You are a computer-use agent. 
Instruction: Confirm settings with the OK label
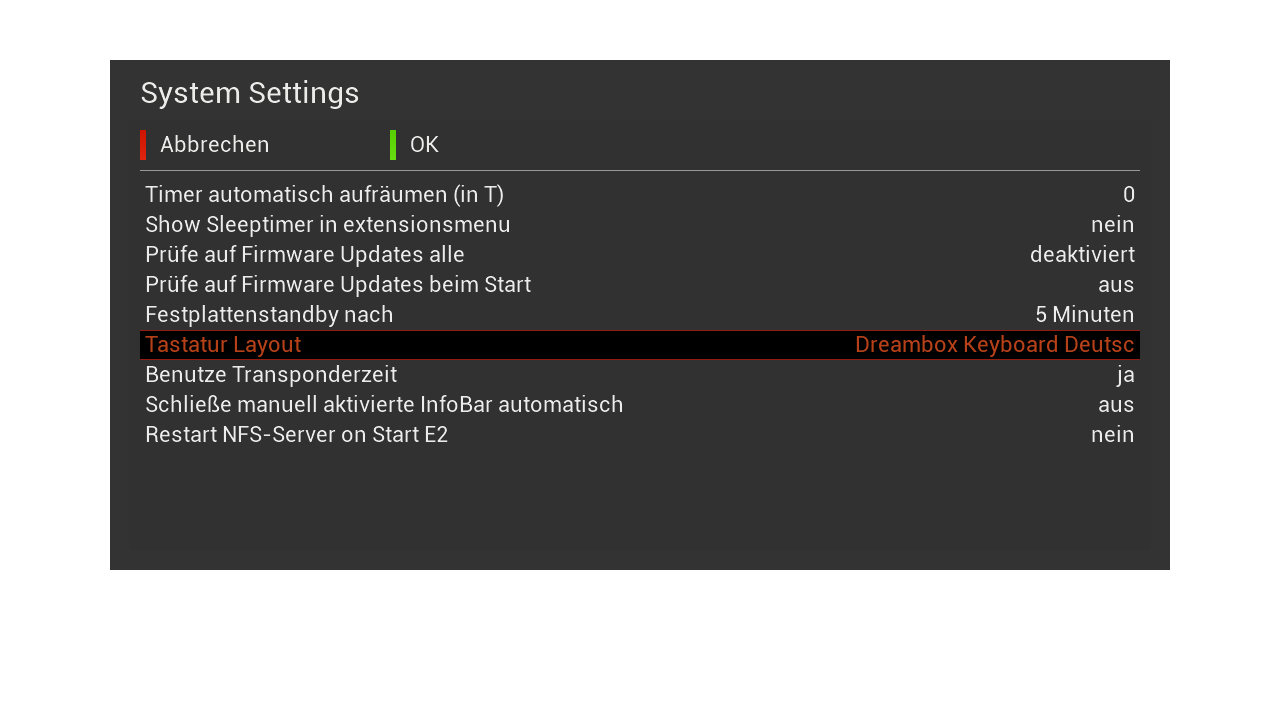(x=424, y=145)
